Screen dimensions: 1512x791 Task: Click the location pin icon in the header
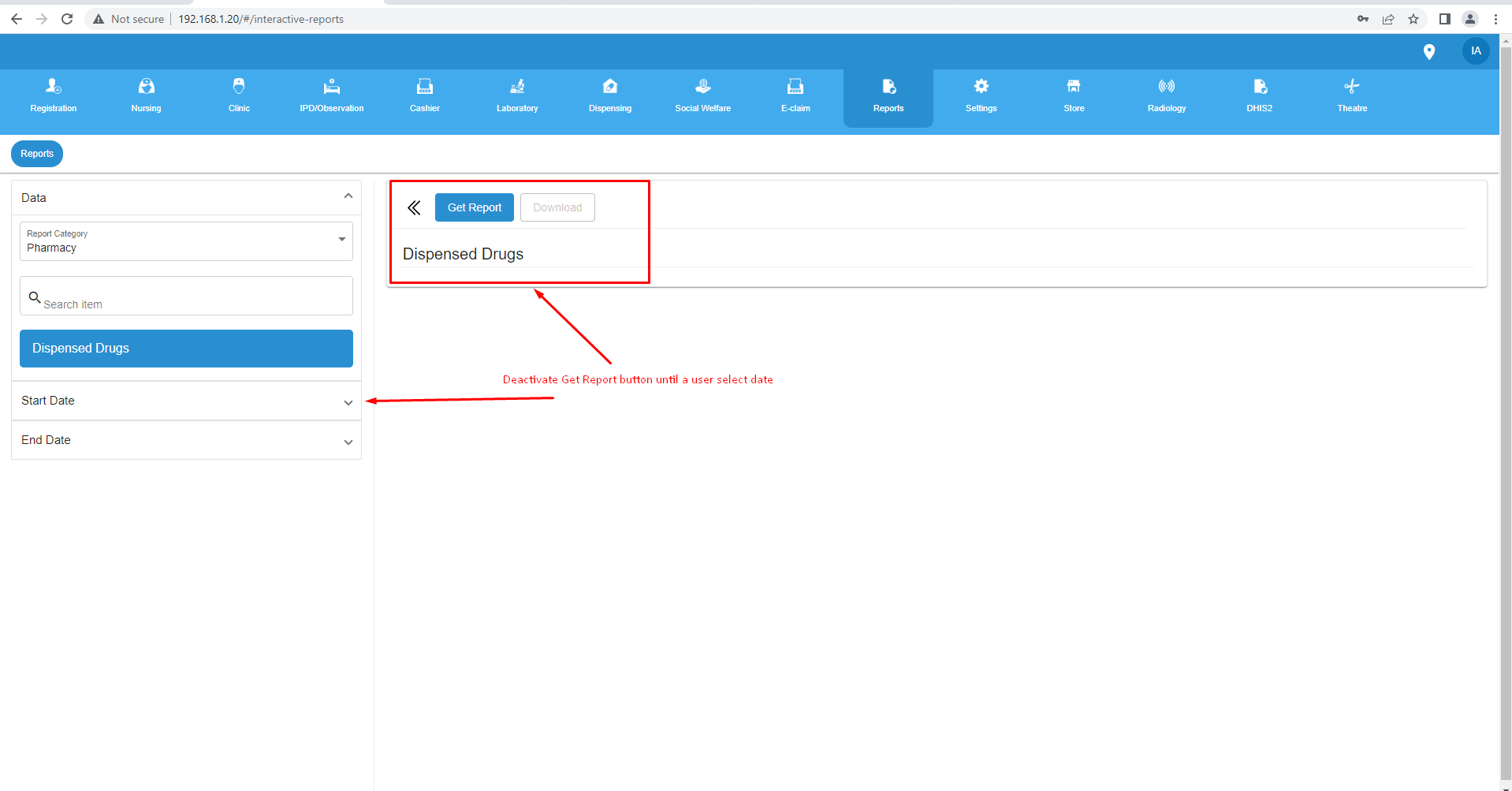(1430, 51)
